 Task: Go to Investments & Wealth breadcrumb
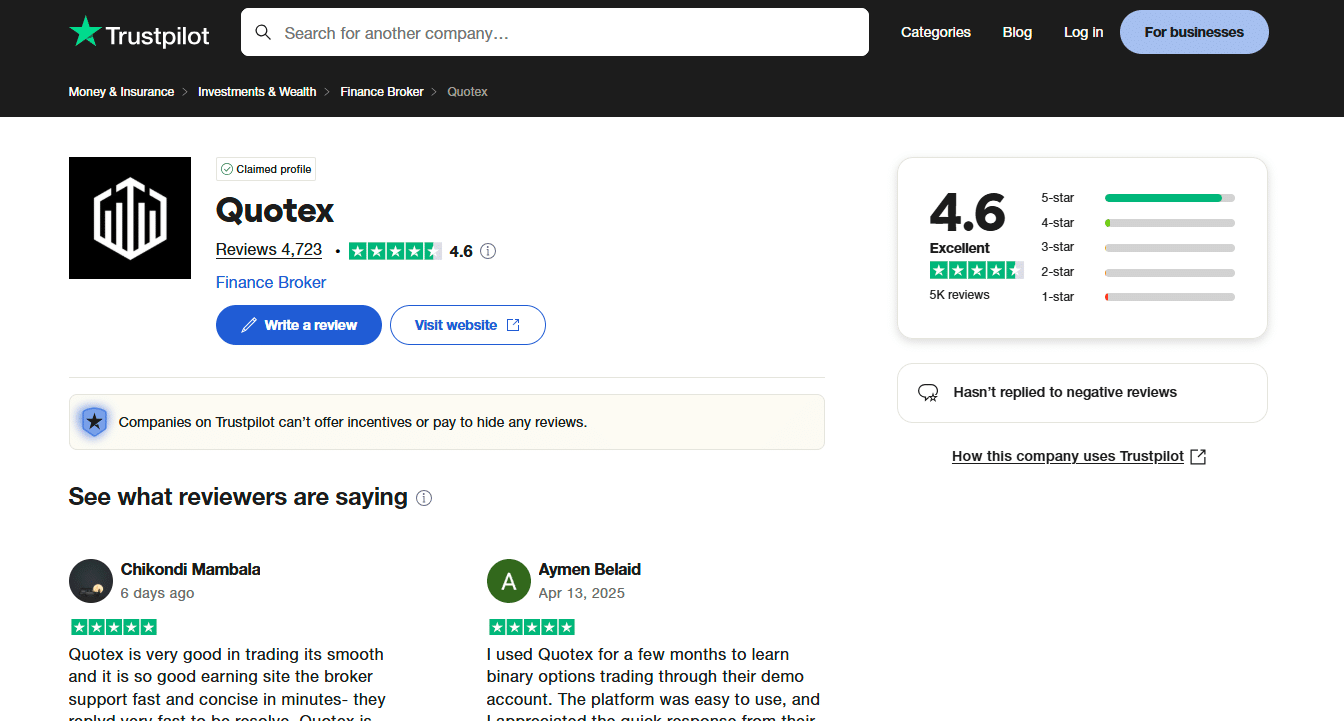[x=257, y=91]
